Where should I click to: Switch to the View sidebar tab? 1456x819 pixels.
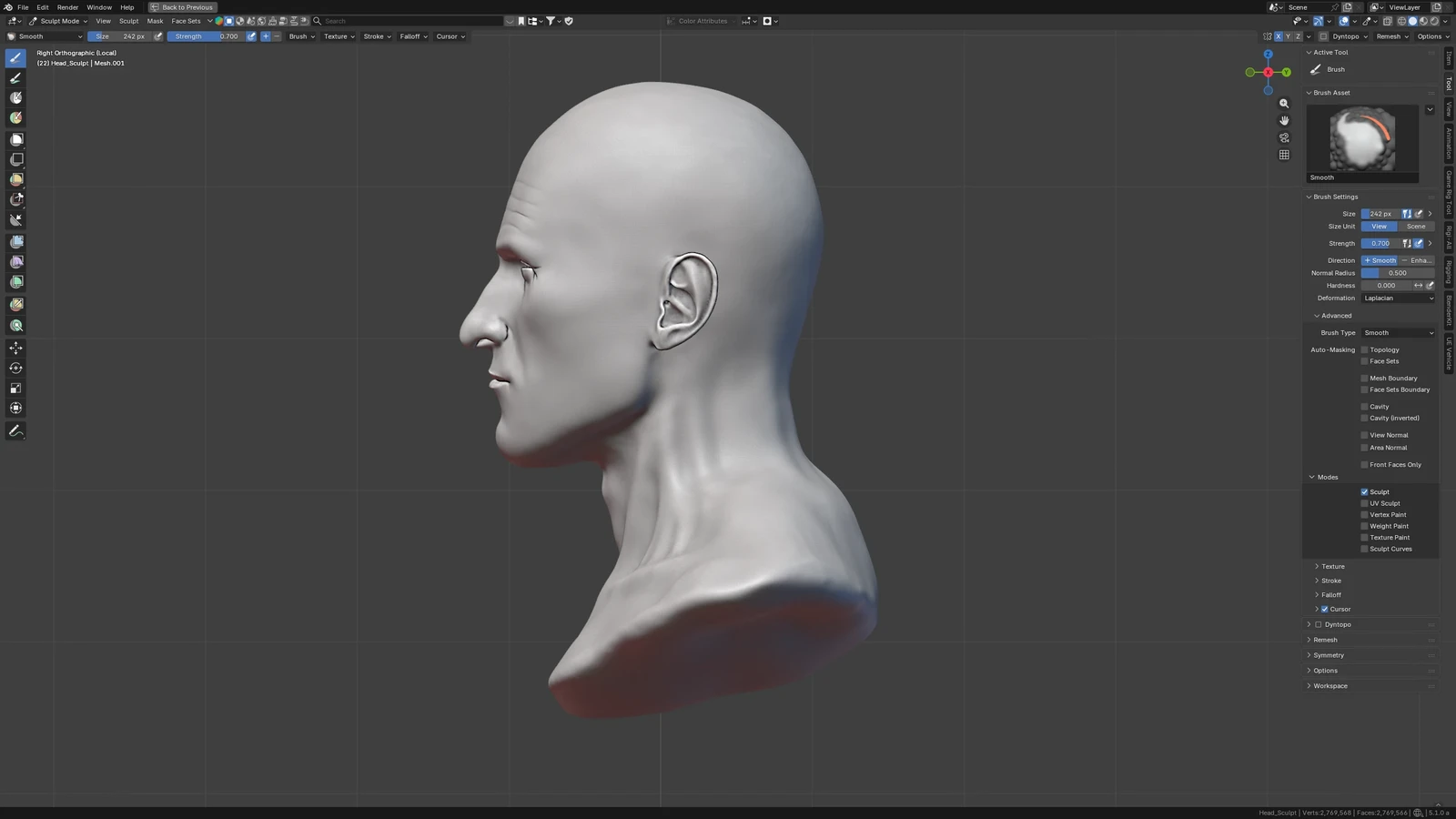[x=1449, y=109]
